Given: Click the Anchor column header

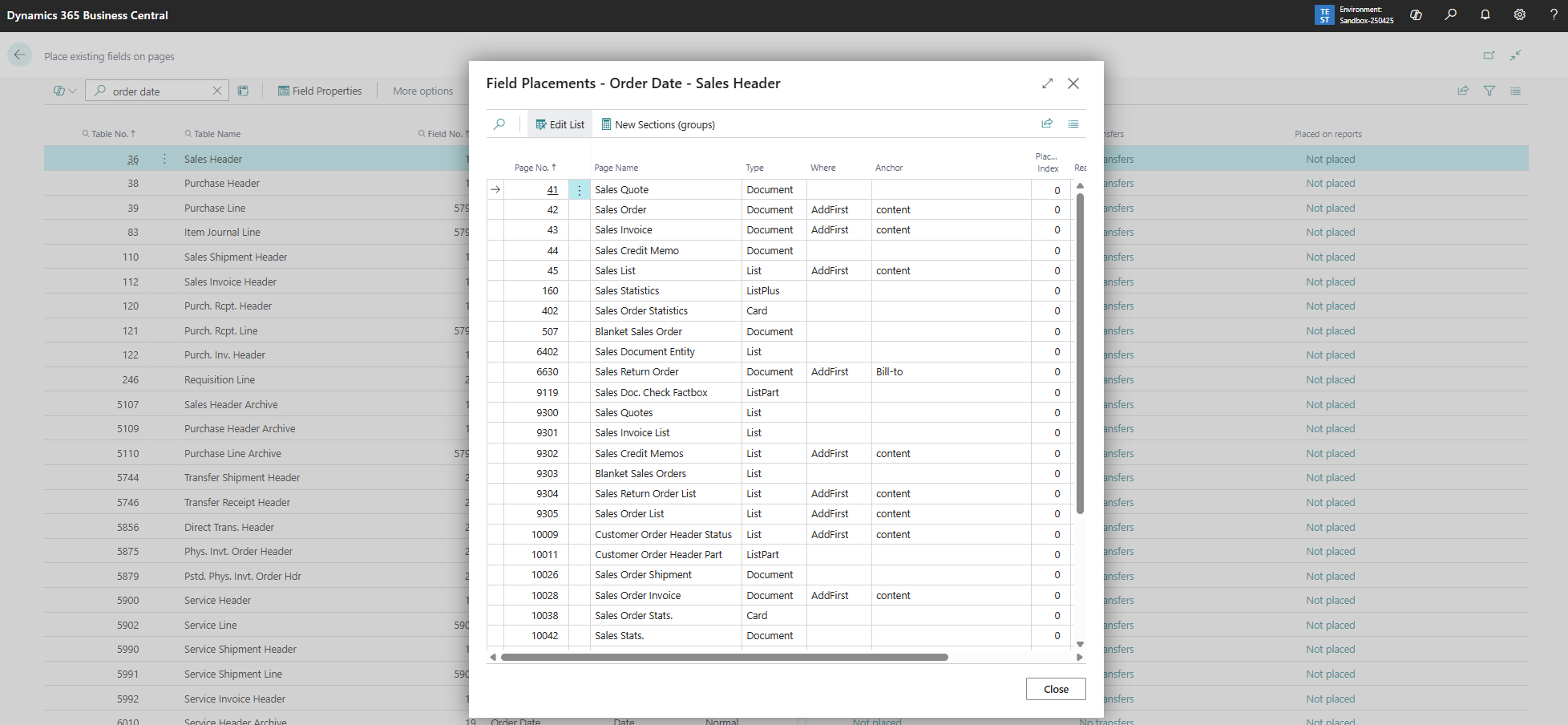Looking at the screenshot, I should [889, 168].
